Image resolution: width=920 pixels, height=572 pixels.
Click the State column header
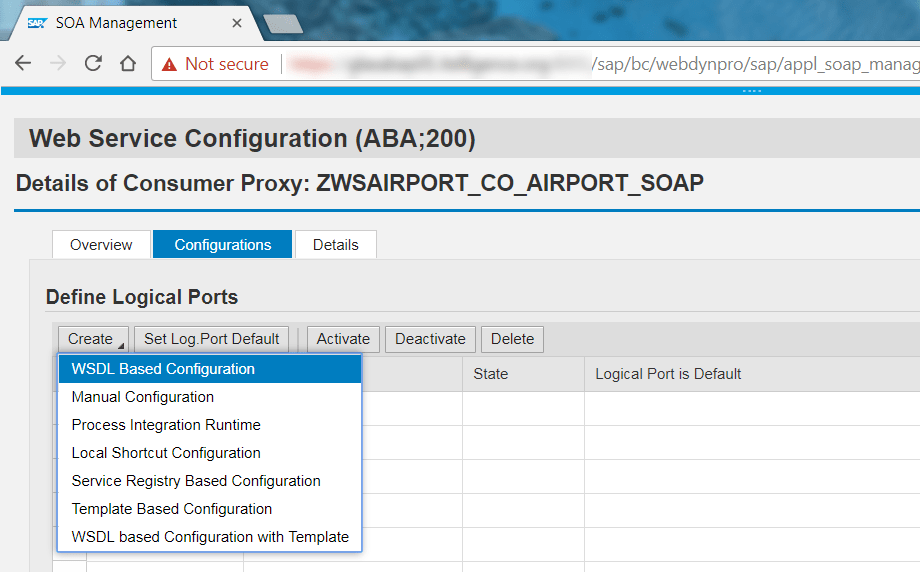point(523,374)
